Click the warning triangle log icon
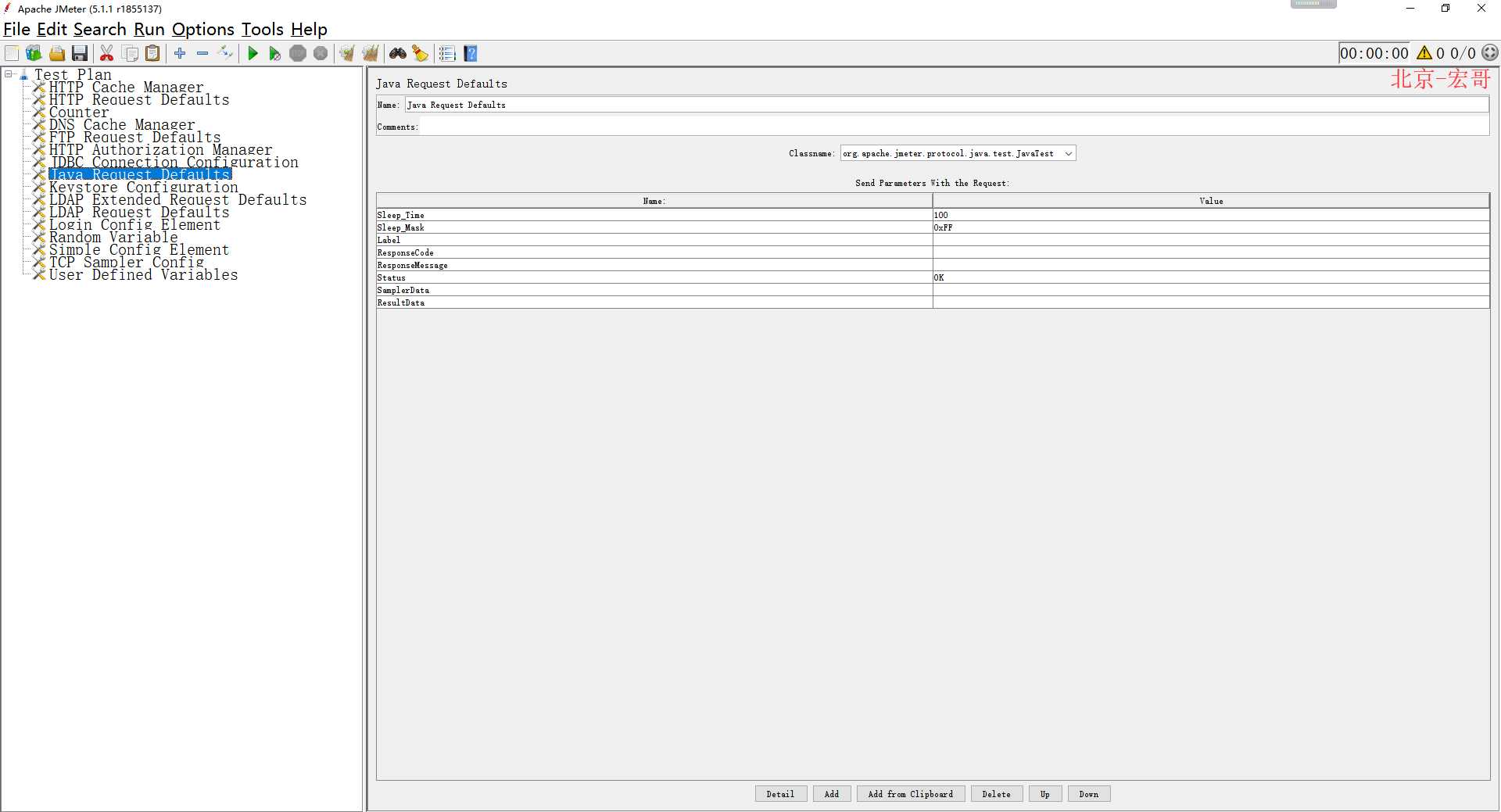1501x812 pixels. point(1424,53)
